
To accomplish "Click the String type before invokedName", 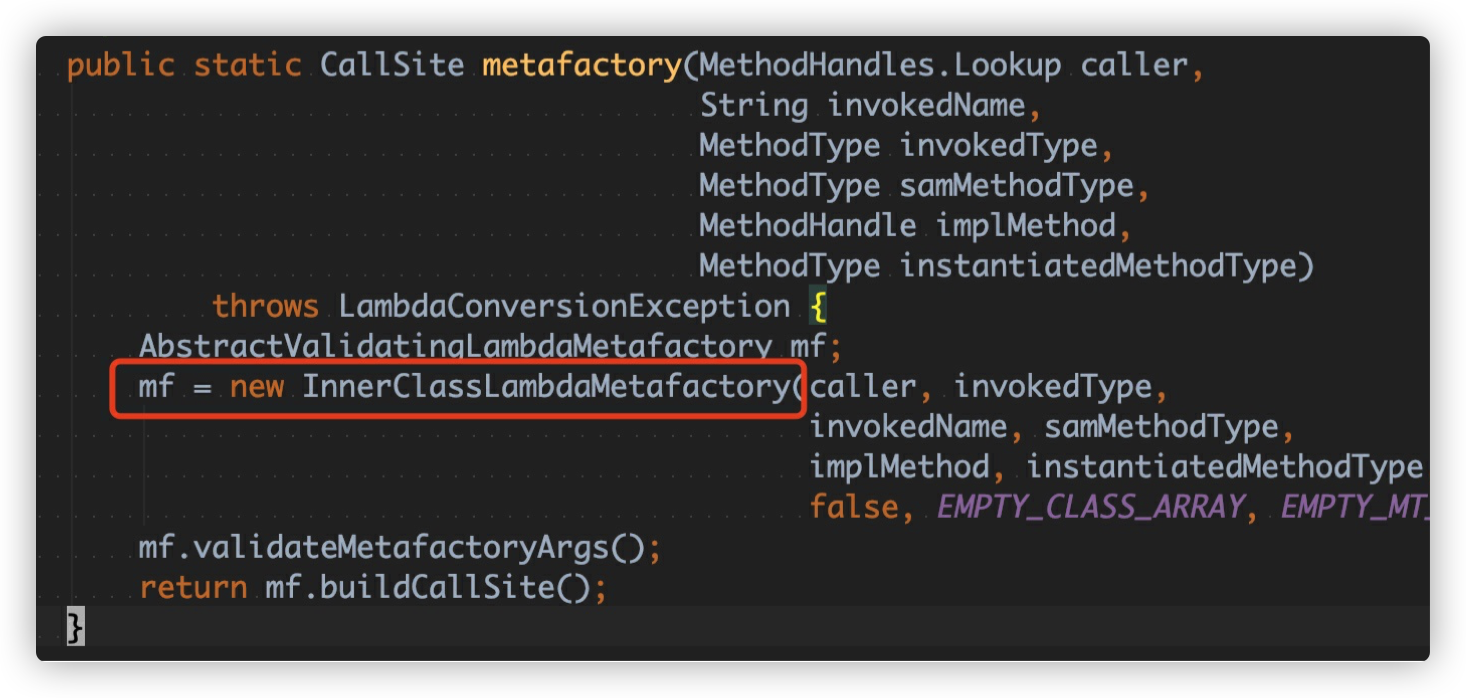I will pyautogui.click(x=754, y=106).
